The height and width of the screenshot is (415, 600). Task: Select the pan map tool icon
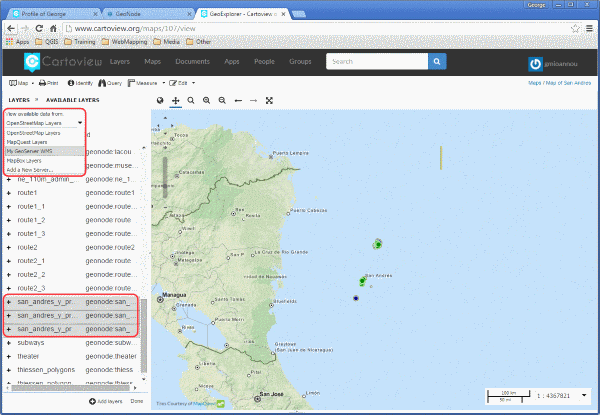pos(176,101)
